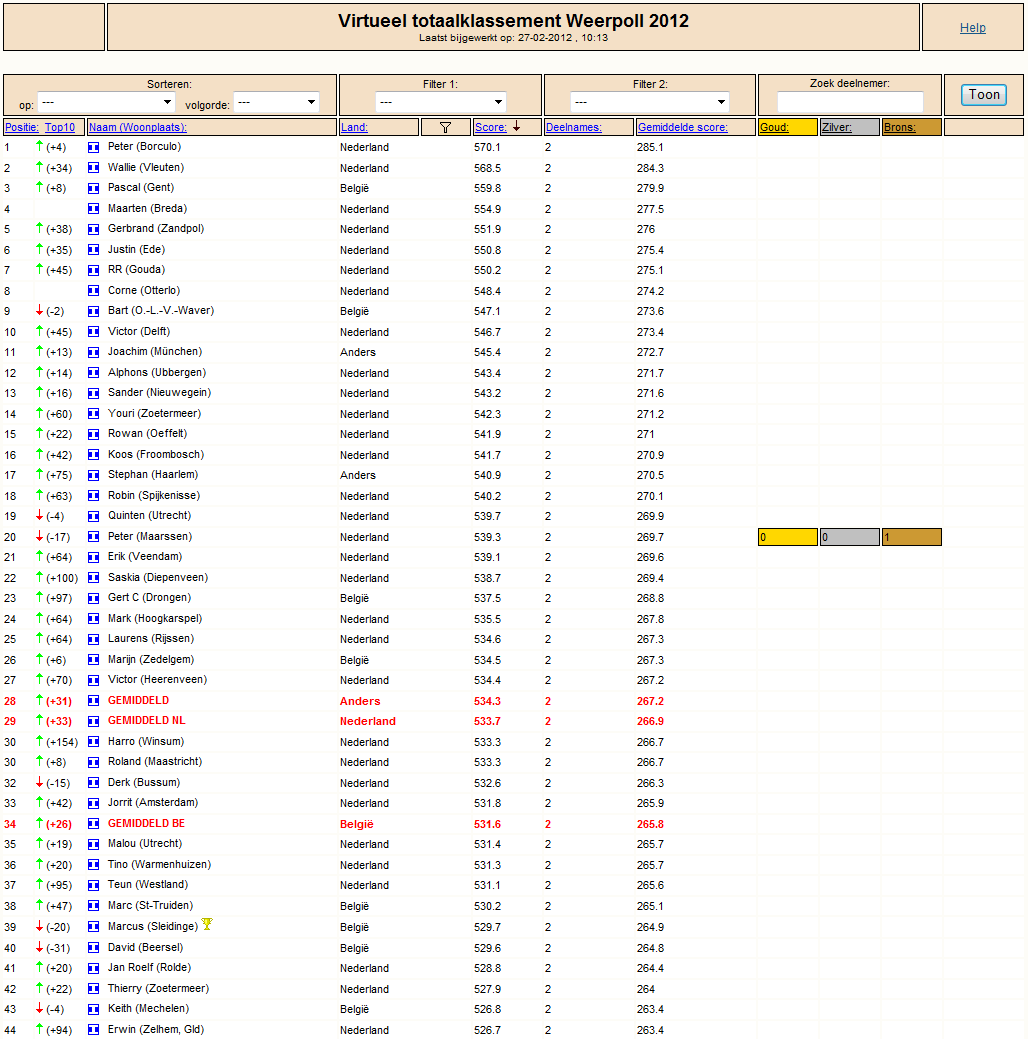Click average score '285.1'
Screen dimensions: 1028x1039
click(650, 147)
